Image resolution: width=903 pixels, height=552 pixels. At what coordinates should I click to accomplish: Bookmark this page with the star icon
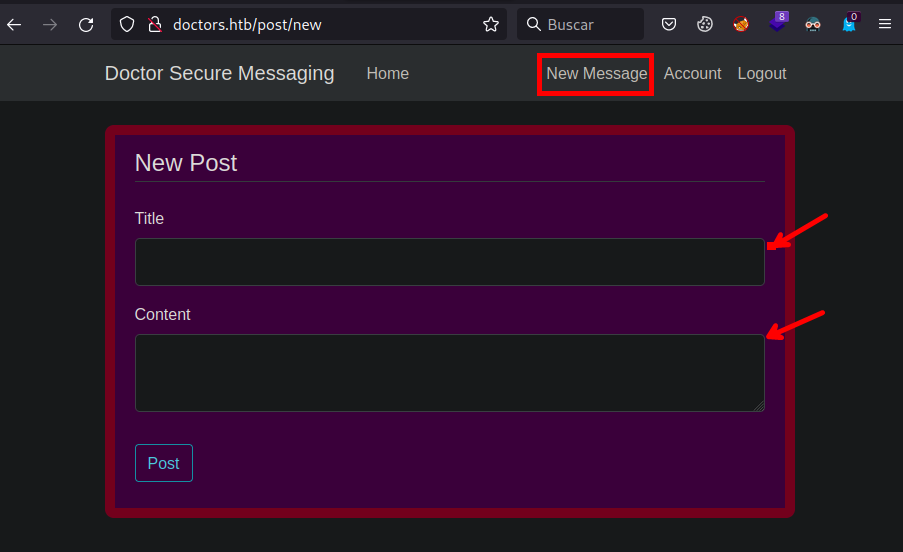(490, 24)
